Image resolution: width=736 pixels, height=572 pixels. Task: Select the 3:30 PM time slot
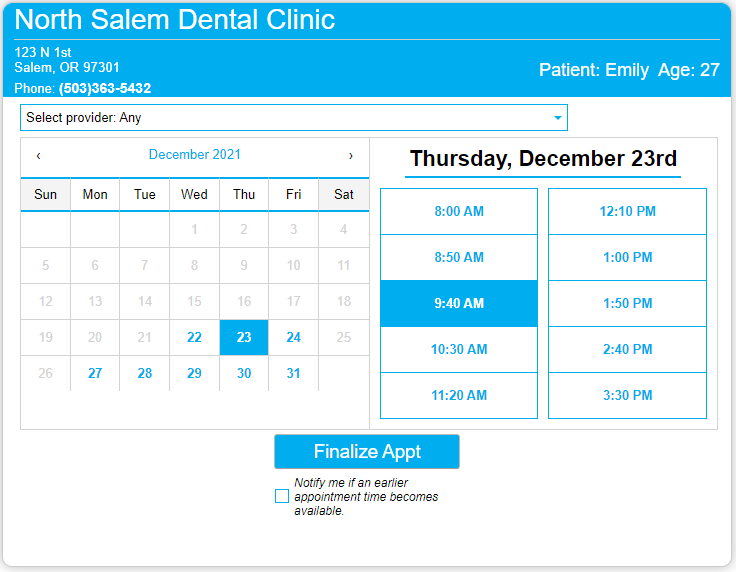pos(627,395)
